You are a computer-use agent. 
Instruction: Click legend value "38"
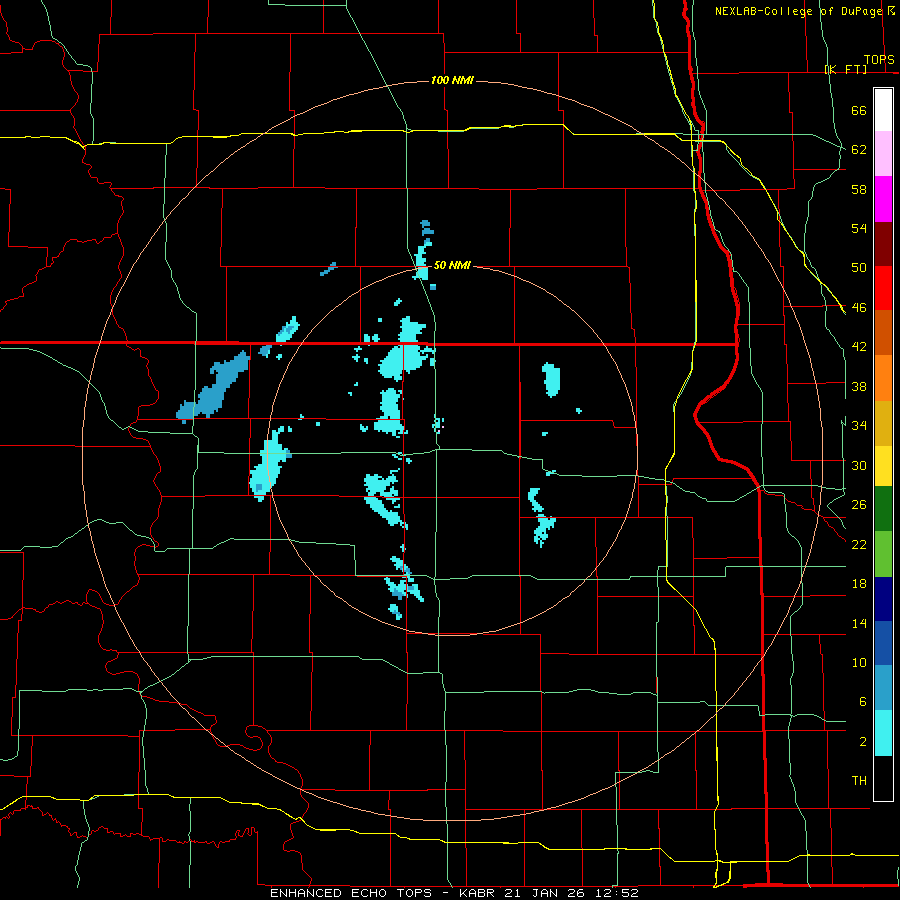click(859, 386)
